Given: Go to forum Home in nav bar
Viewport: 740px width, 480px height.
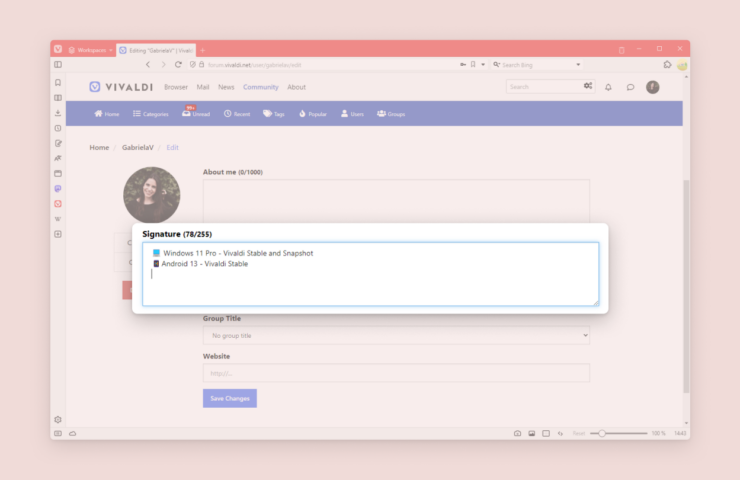Looking at the screenshot, I should [x=107, y=114].
